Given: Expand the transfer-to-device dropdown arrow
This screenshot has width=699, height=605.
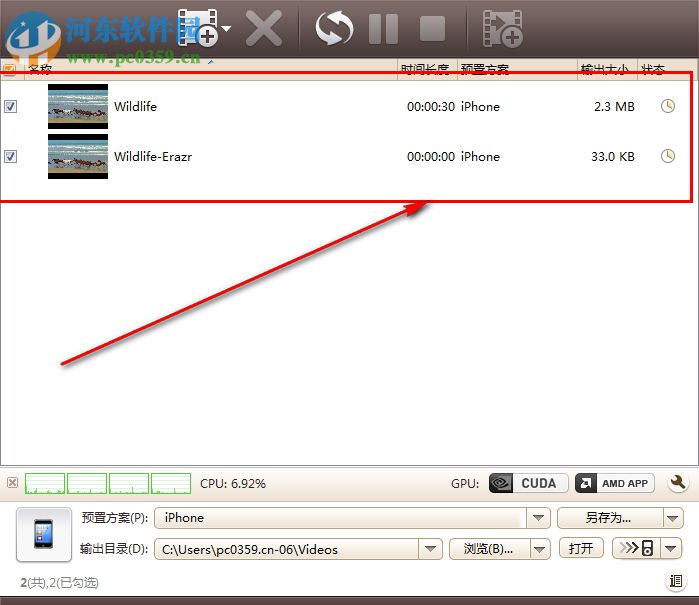Looking at the screenshot, I should [x=671, y=549].
